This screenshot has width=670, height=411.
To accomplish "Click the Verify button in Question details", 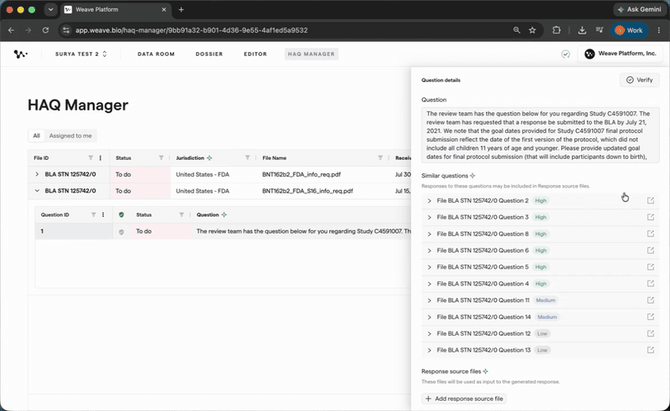I will [639, 80].
